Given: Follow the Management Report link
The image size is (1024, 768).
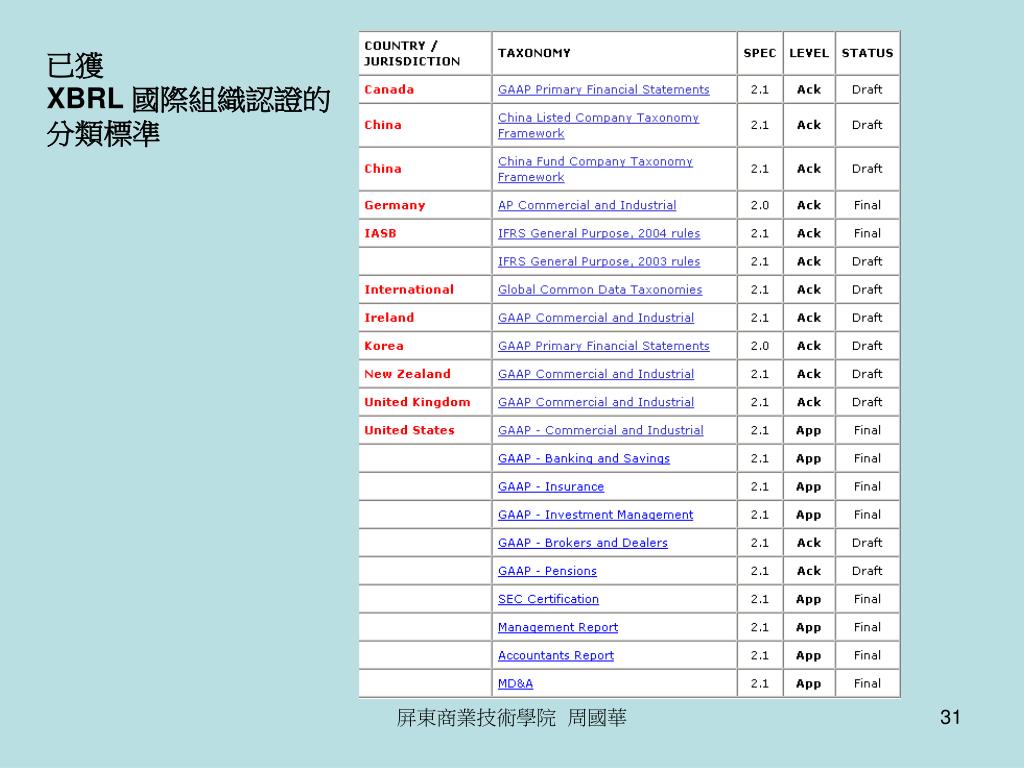Looking at the screenshot, I should [558, 627].
